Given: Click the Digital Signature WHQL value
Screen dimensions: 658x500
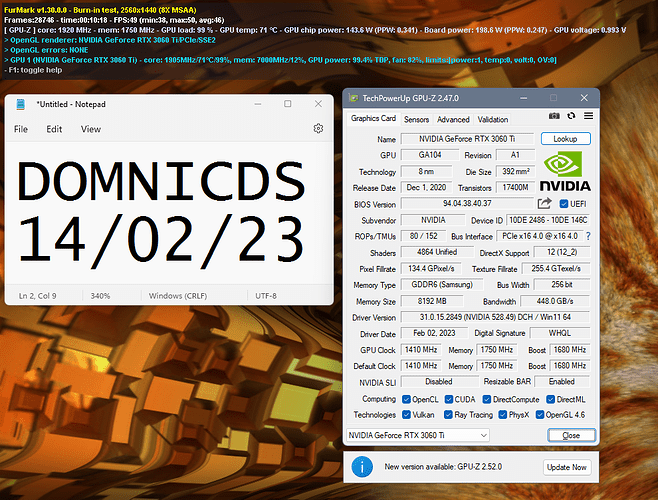Looking at the screenshot, I should 559,333.
